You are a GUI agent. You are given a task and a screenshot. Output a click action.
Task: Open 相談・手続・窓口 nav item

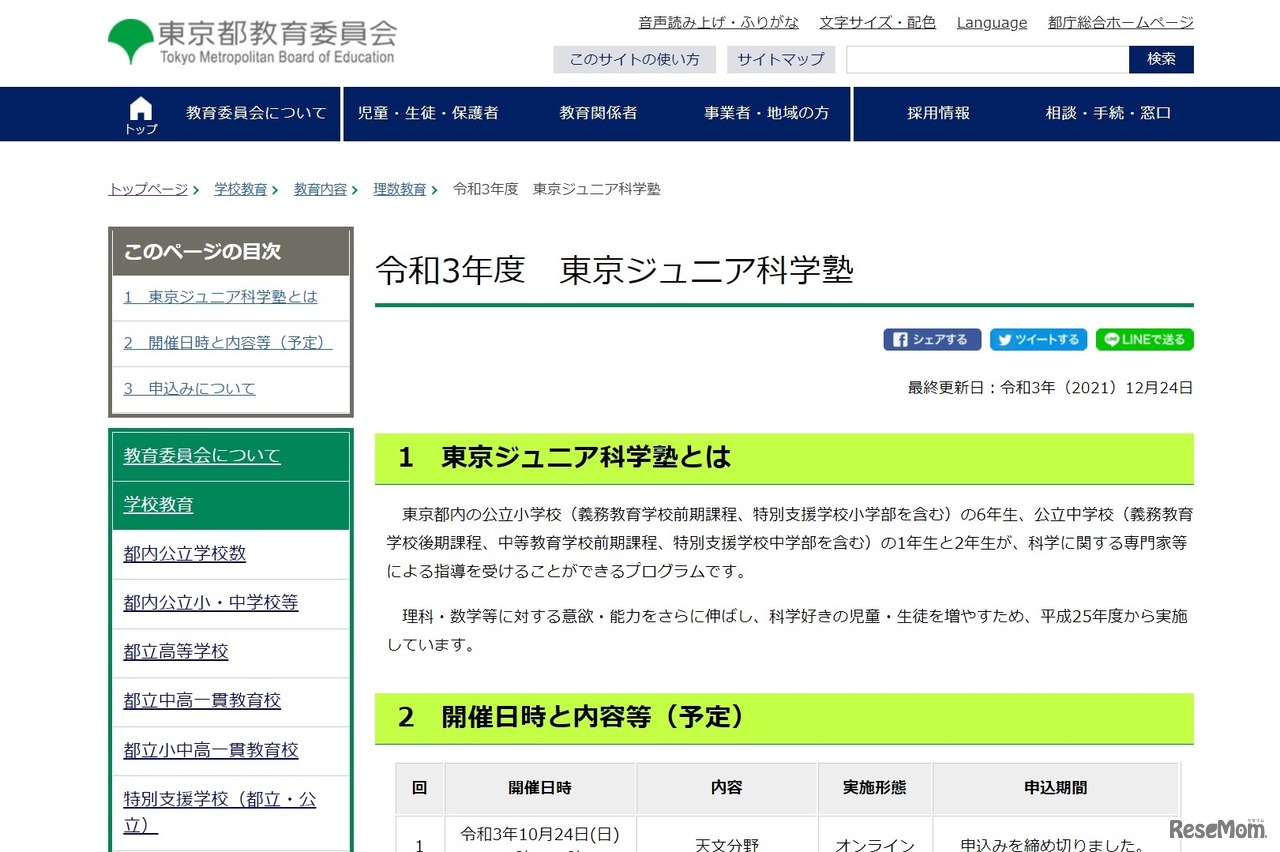coord(1108,113)
